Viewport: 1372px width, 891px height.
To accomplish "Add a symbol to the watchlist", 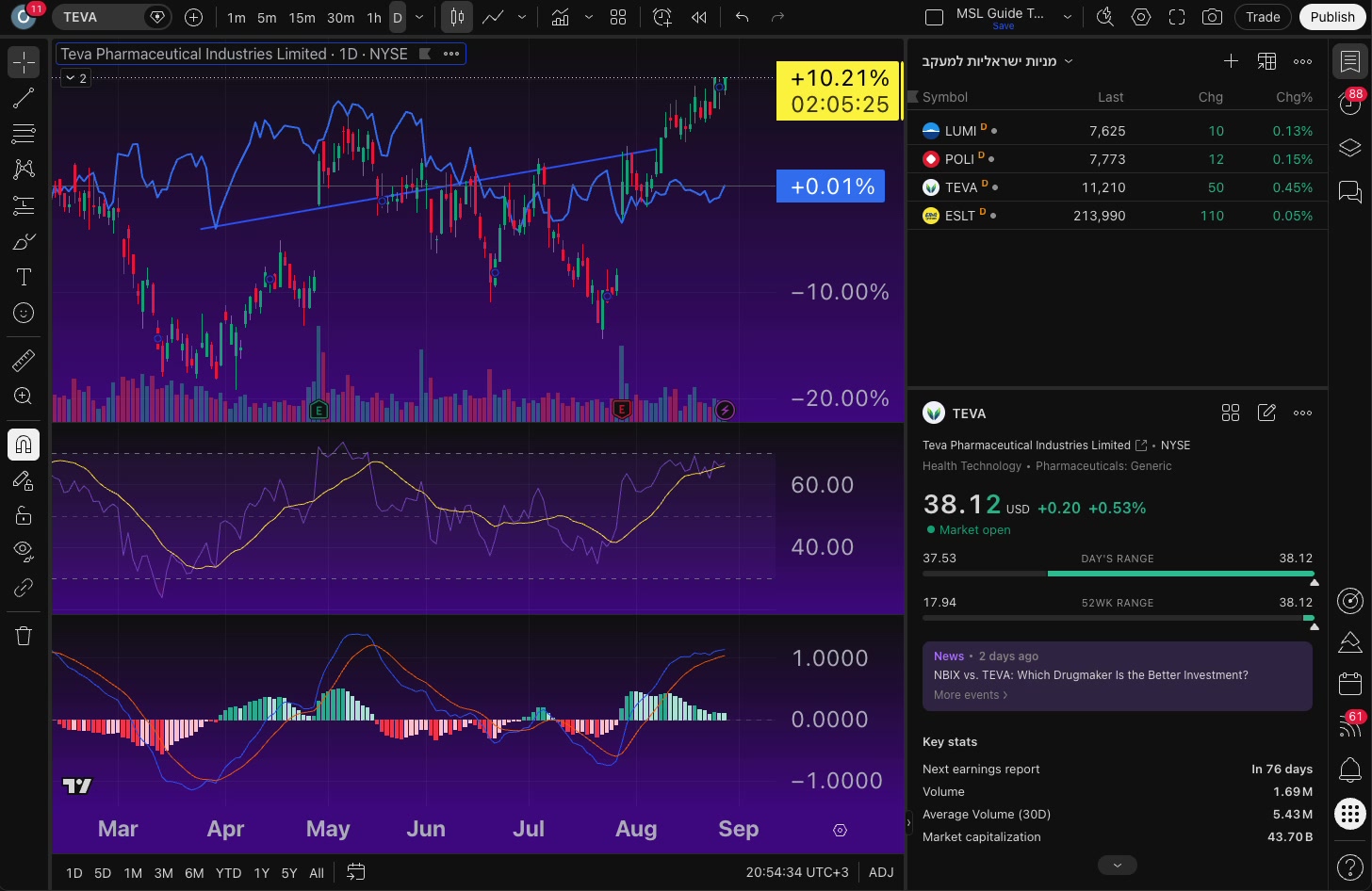I will click(x=1231, y=61).
